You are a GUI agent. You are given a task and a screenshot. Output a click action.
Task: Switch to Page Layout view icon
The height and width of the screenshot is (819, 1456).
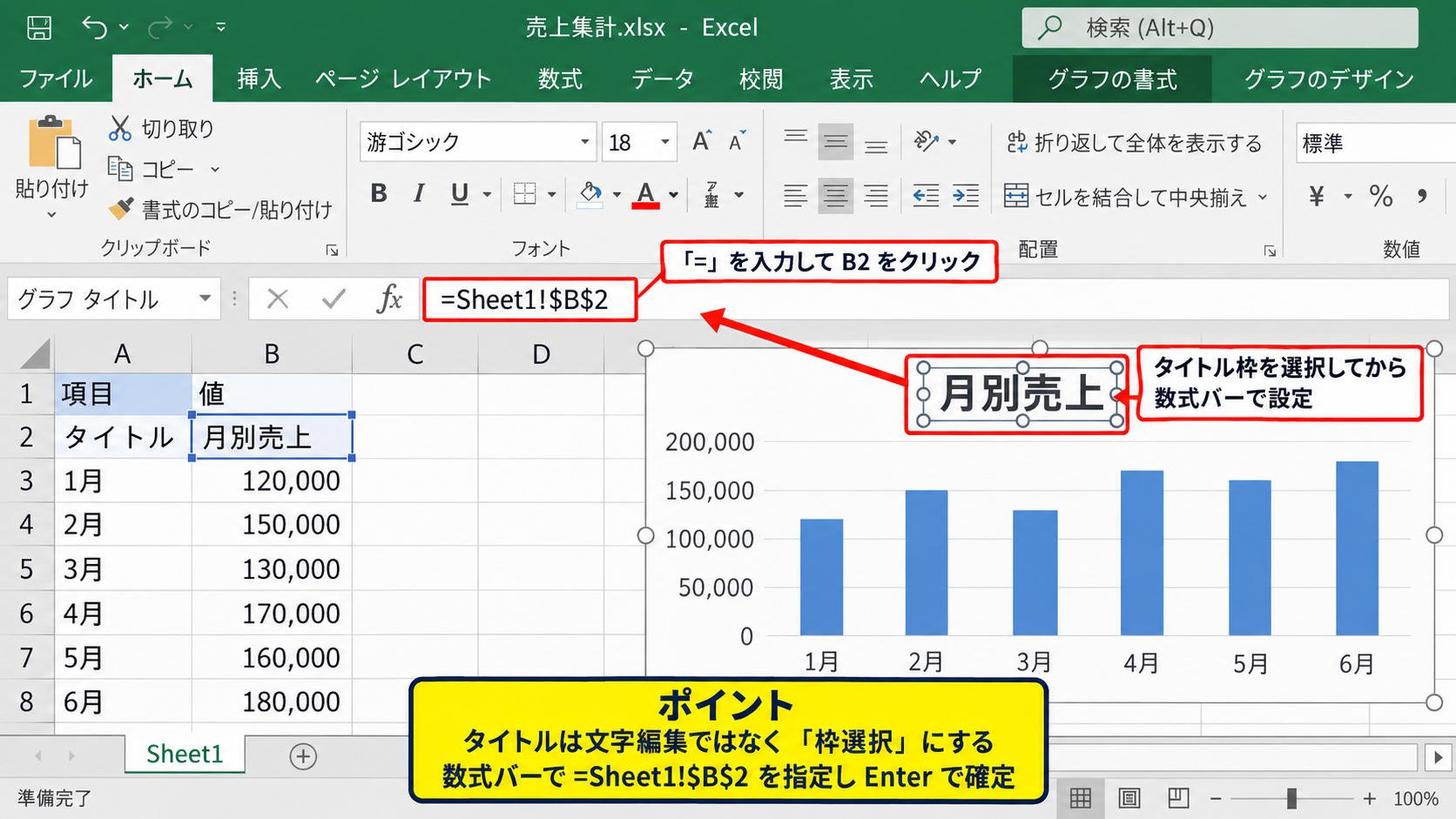1129,797
